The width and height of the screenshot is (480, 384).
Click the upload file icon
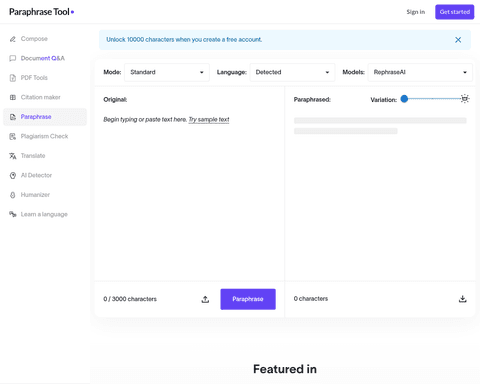205,299
